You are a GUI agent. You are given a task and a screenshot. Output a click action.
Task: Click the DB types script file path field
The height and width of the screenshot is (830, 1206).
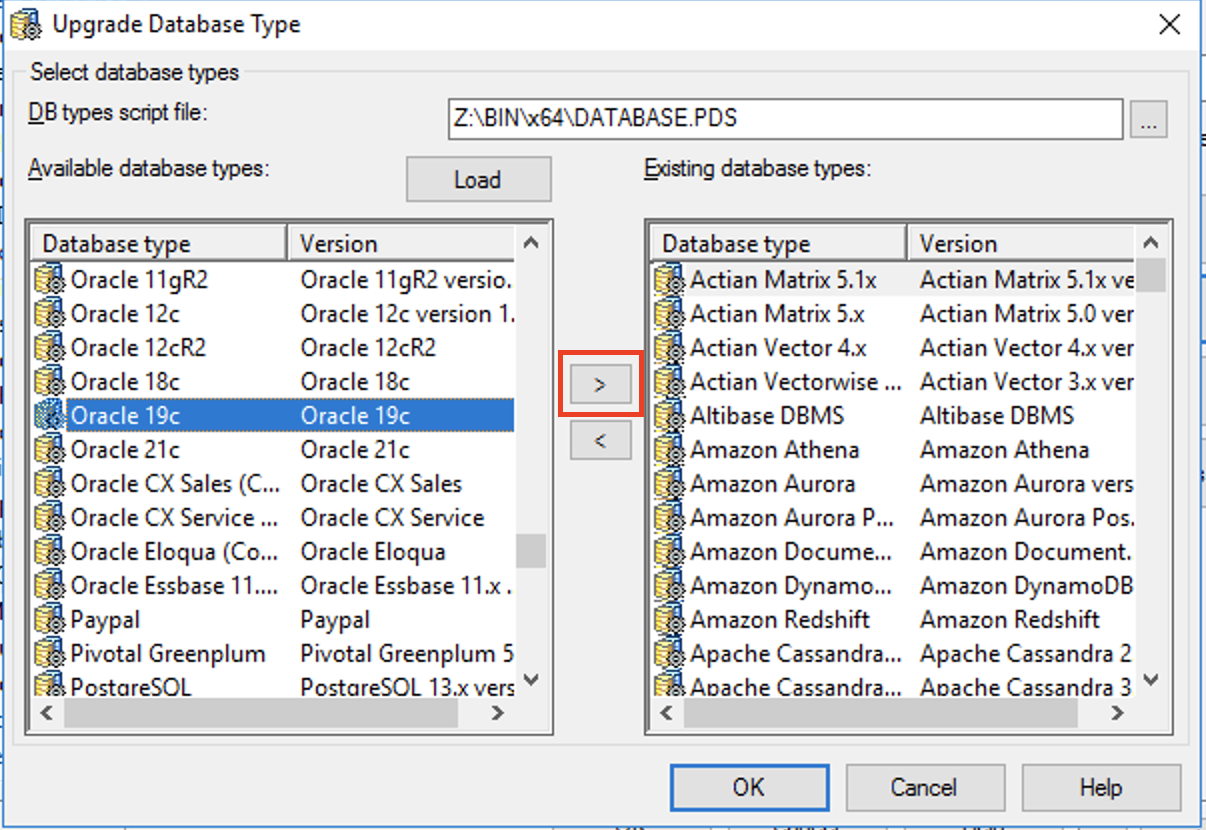tap(783, 119)
